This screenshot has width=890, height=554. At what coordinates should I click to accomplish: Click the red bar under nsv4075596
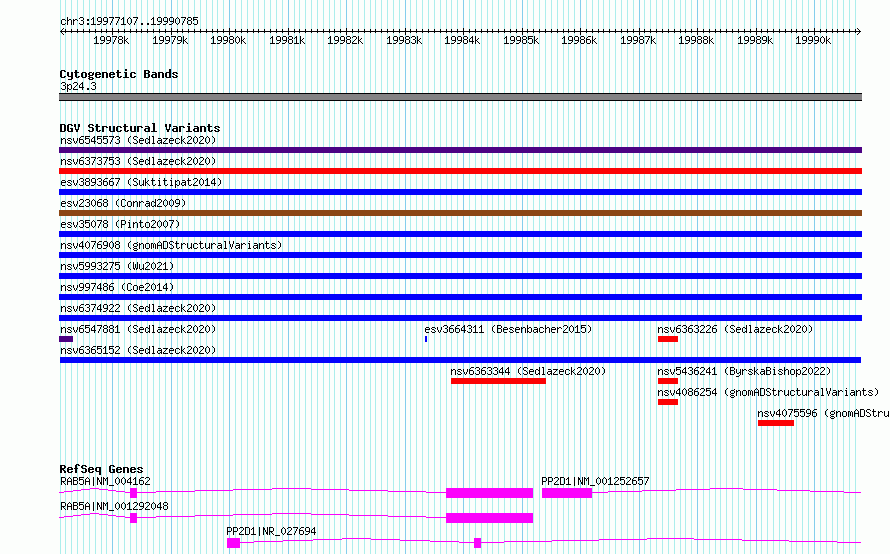pos(776,423)
